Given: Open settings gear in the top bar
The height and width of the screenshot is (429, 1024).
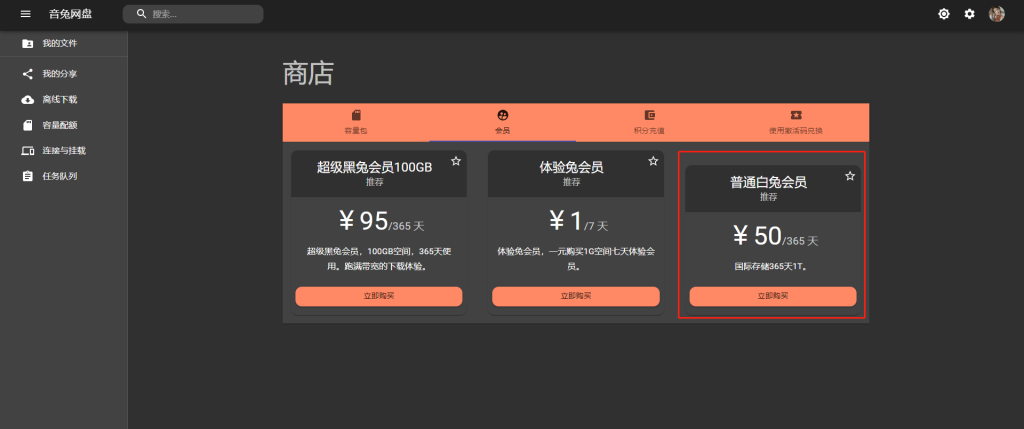Looking at the screenshot, I should click(969, 14).
